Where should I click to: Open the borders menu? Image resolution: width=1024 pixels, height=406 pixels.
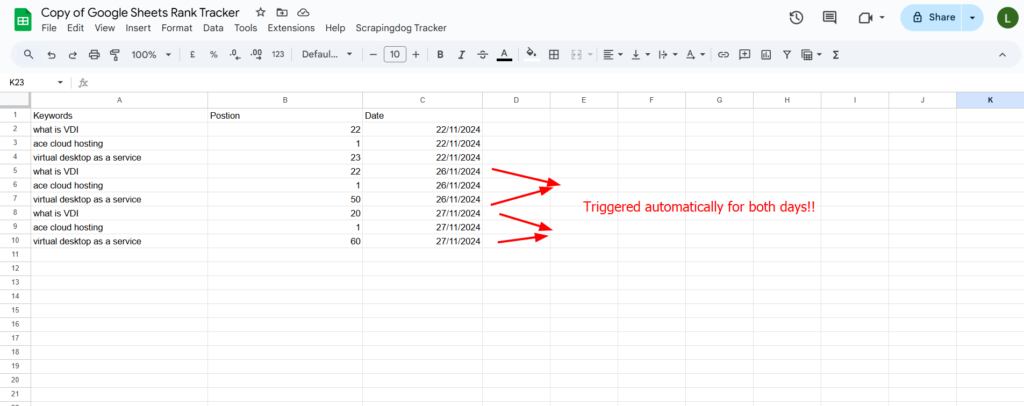(x=554, y=55)
